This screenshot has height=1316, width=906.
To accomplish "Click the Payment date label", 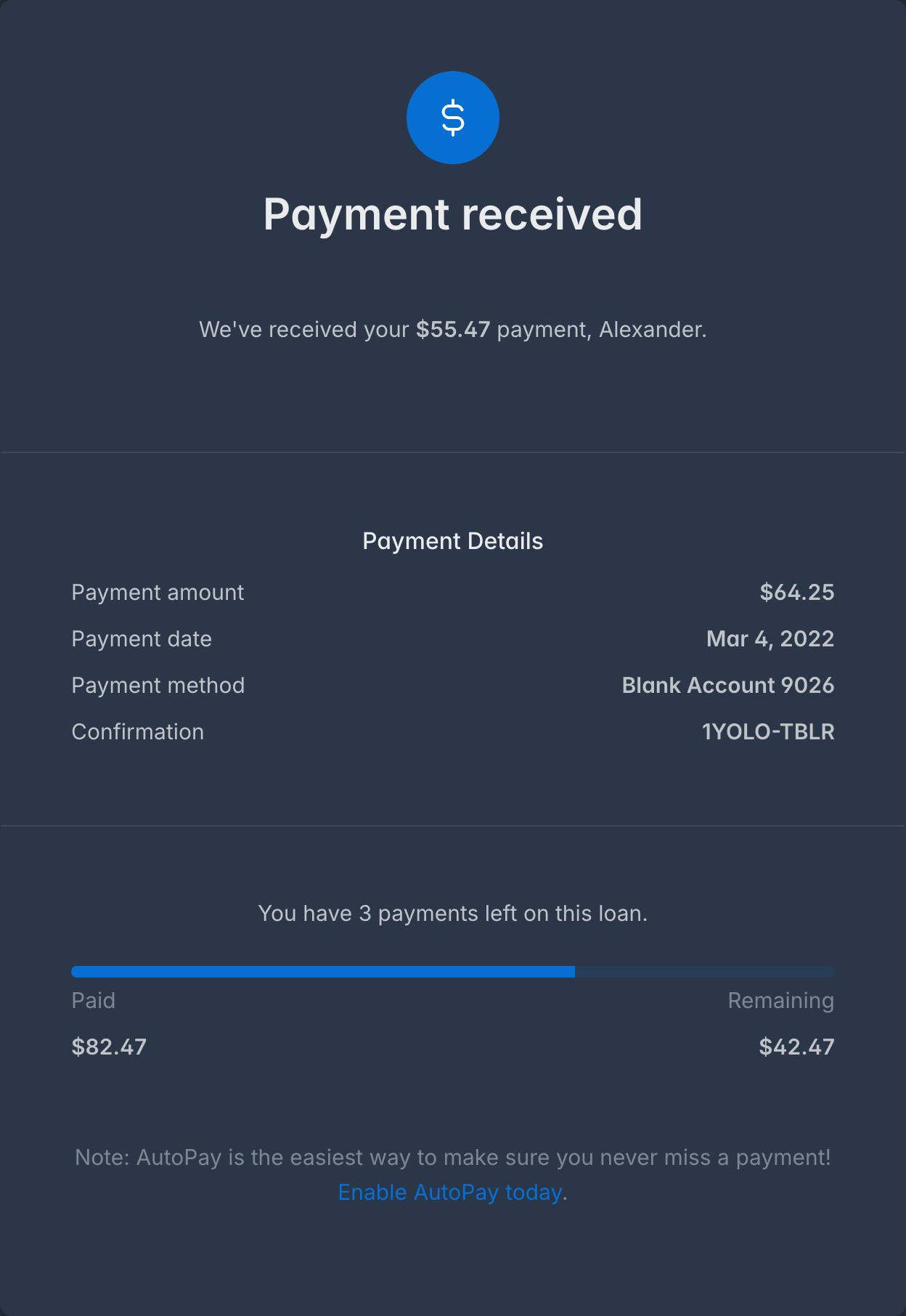I will pyautogui.click(x=142, y=639).
